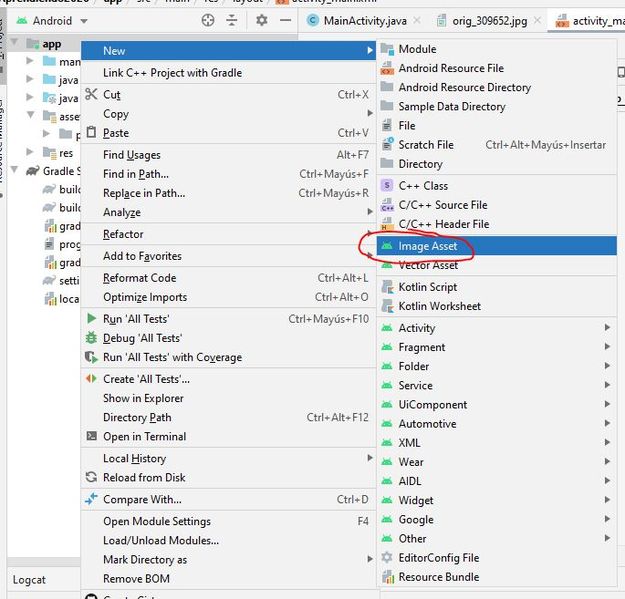
Task: Choose Open Module Settings
Action: point(228,521)
